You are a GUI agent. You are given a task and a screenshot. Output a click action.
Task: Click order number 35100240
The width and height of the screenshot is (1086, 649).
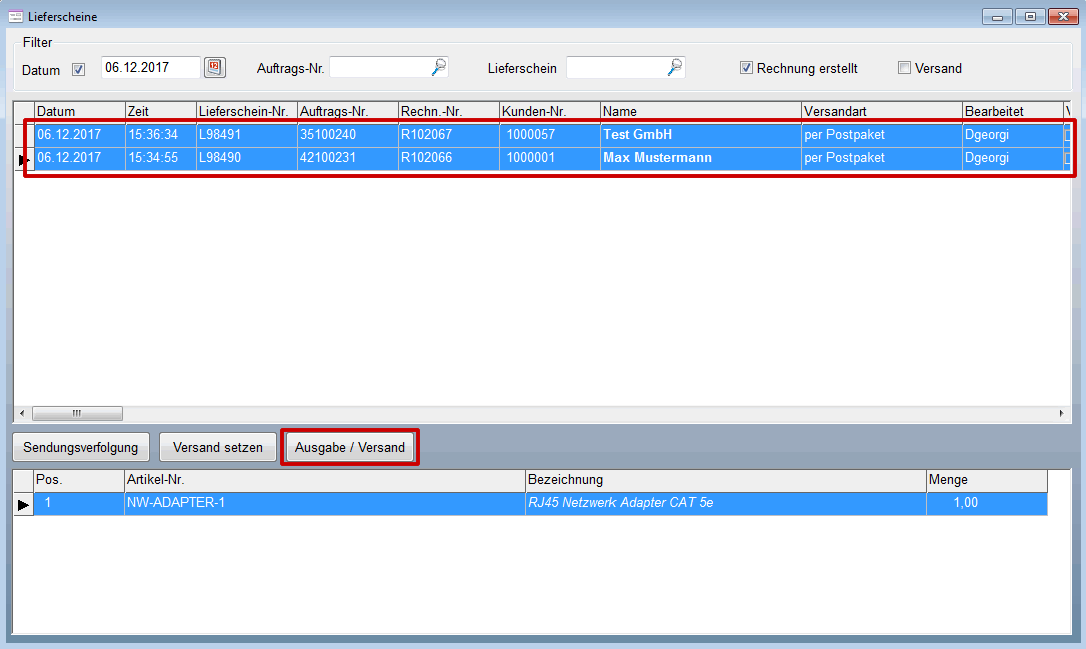pyautogui.click(x=348, y=134)
